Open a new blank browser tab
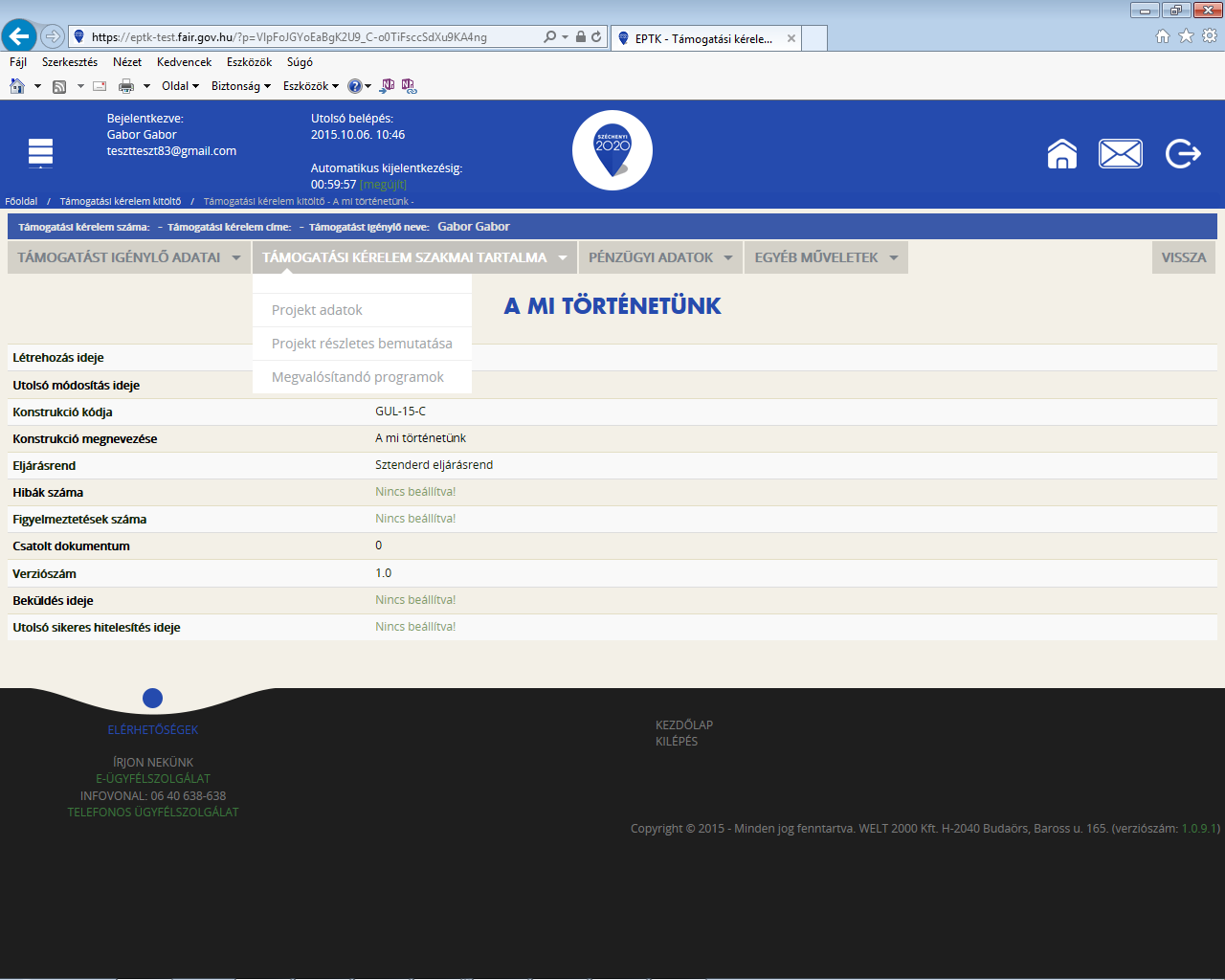The height and width of the screenshot is (980, 1225). (814, 39)
